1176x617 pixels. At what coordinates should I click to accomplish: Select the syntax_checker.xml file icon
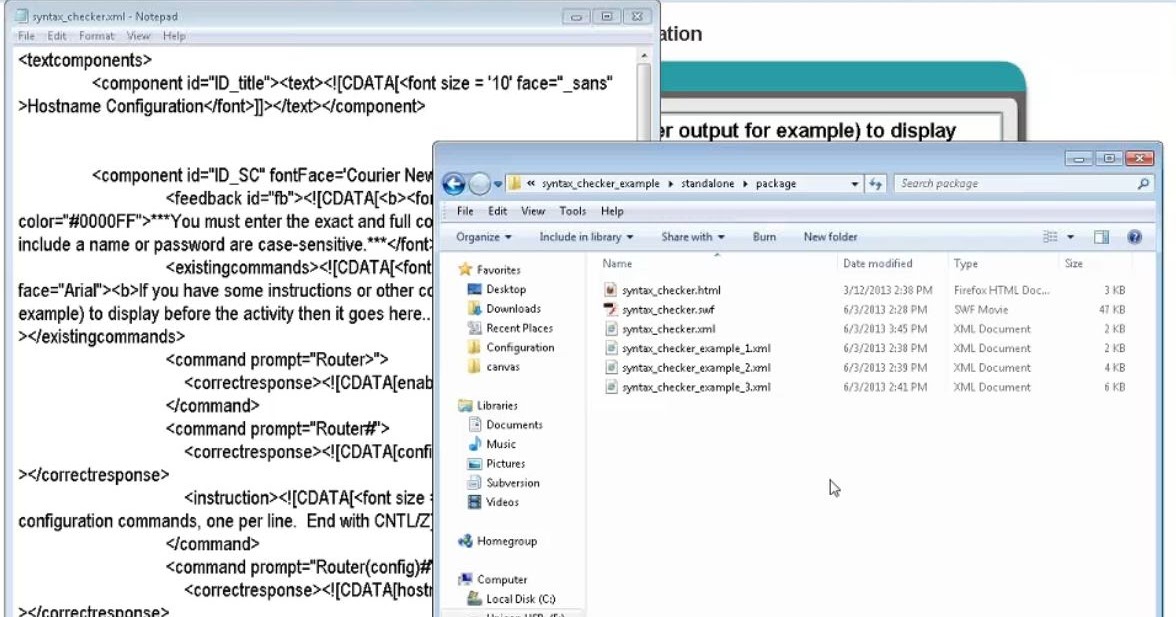coord(610,329)
